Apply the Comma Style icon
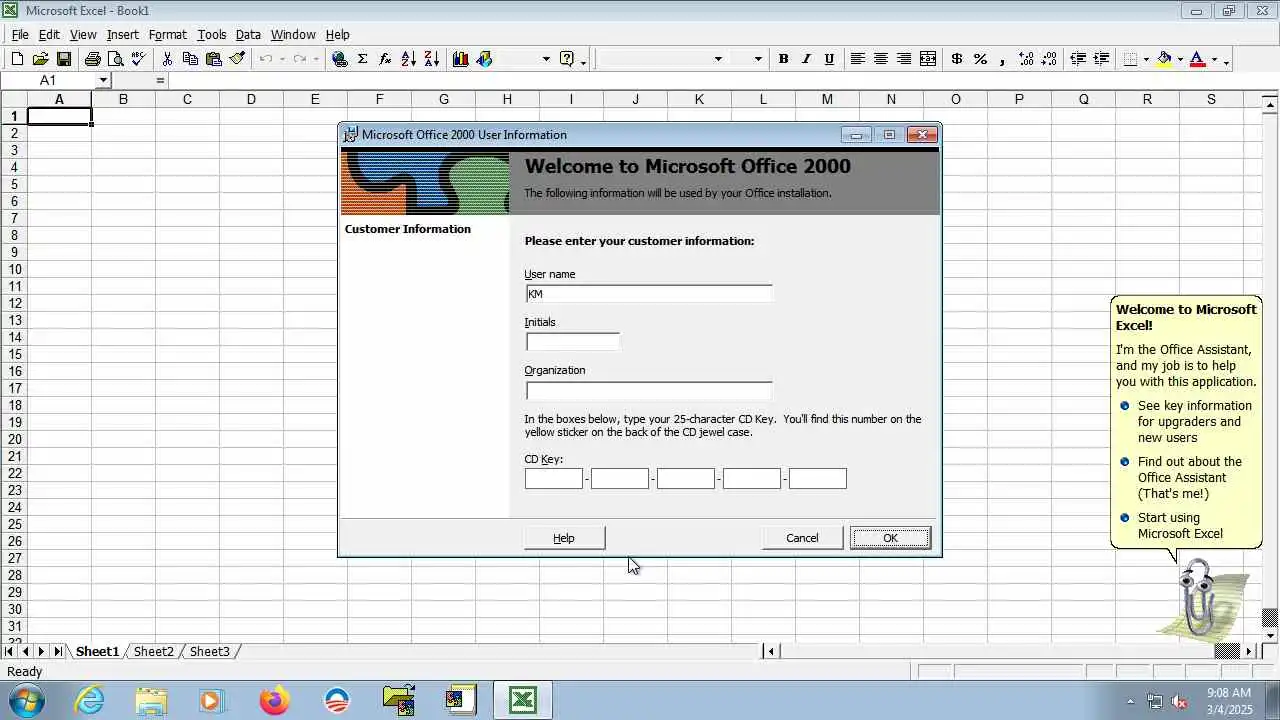 (x=1003, y=59)
